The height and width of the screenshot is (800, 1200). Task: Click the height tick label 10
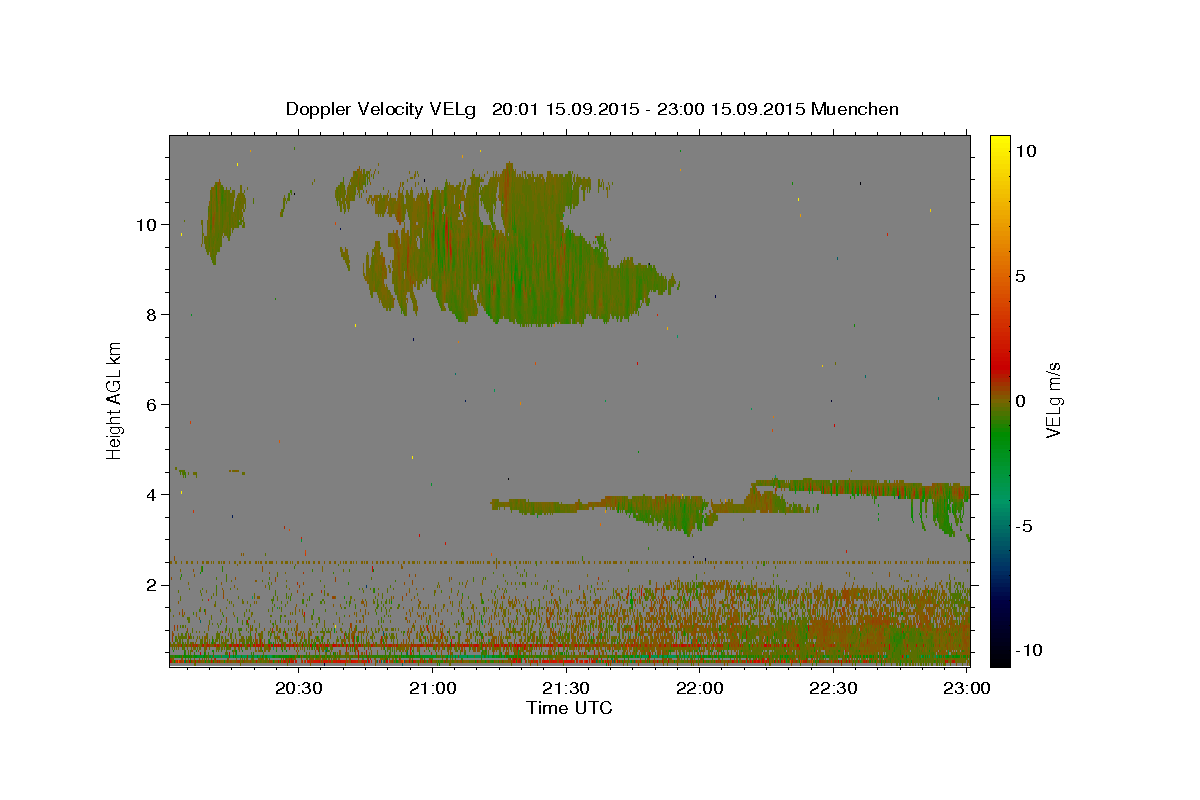(x=146, y=224)
